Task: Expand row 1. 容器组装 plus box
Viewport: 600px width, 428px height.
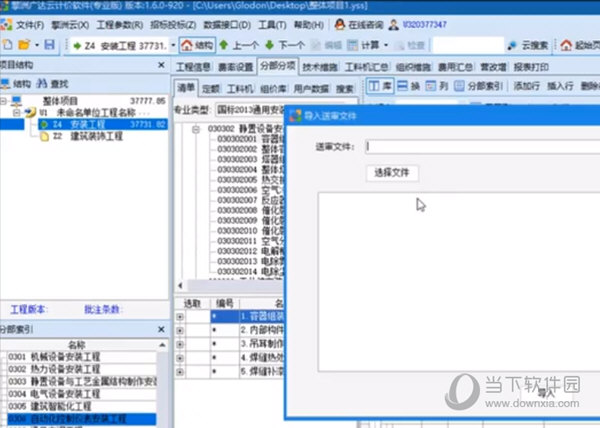Action: 180,317
